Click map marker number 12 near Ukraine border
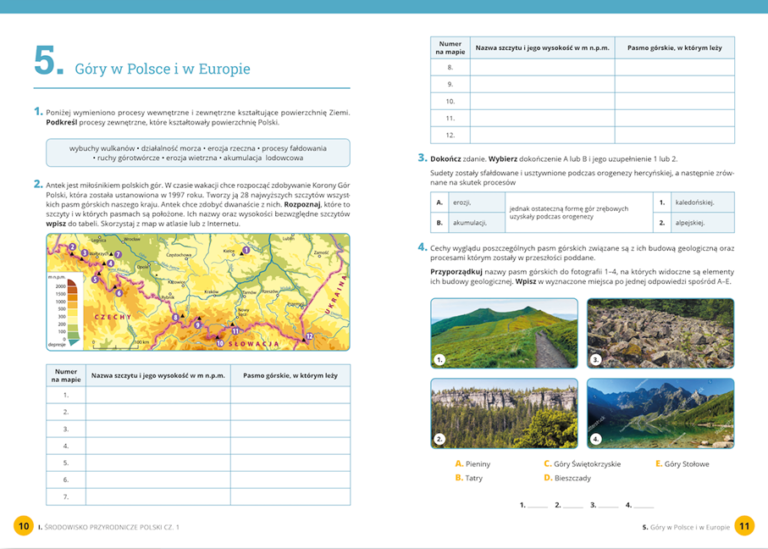The height and width of the screenshot is (549, 768). click(311, 336)
